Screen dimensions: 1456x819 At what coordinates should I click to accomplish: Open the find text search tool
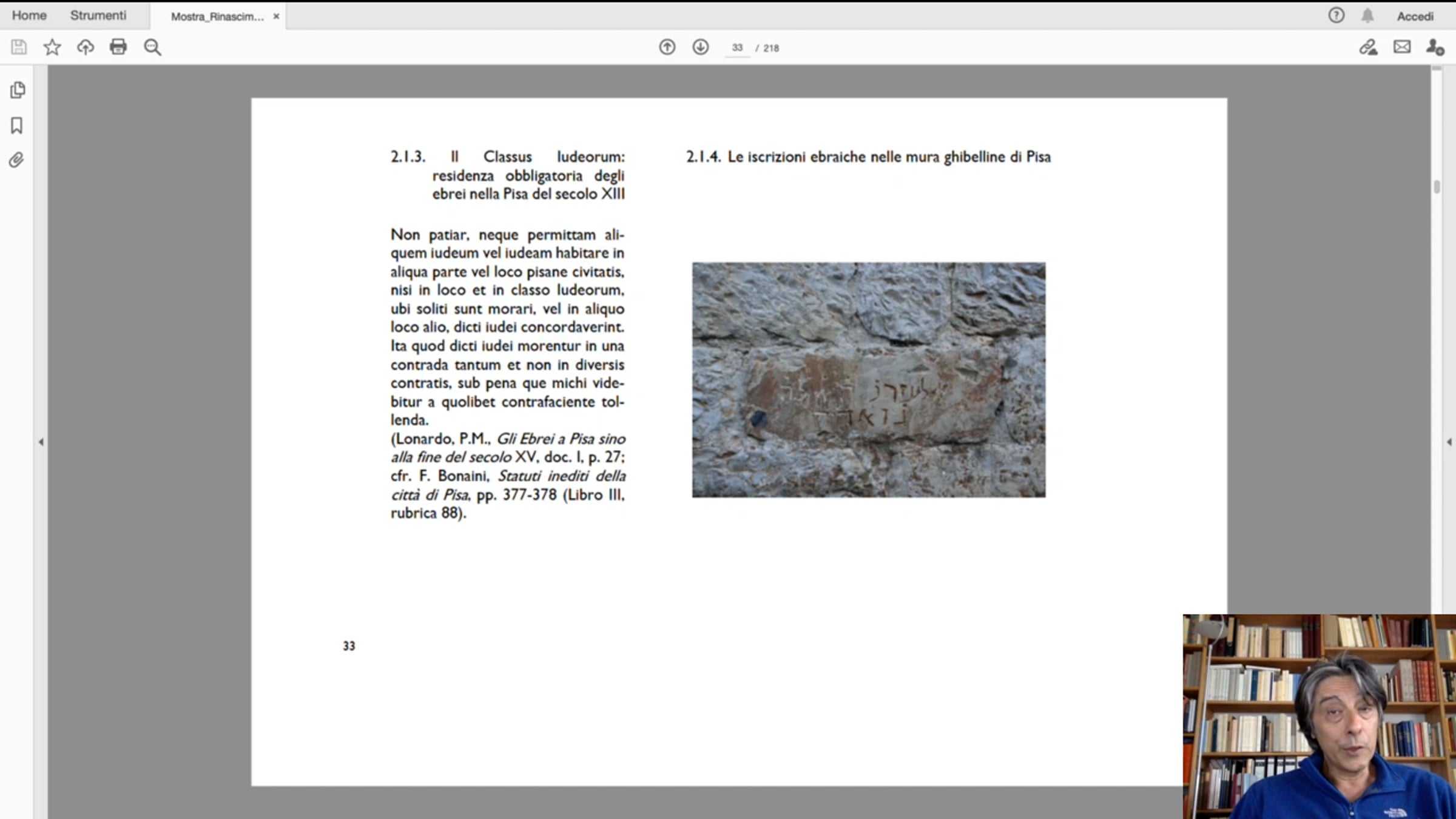tap(152, 47)
